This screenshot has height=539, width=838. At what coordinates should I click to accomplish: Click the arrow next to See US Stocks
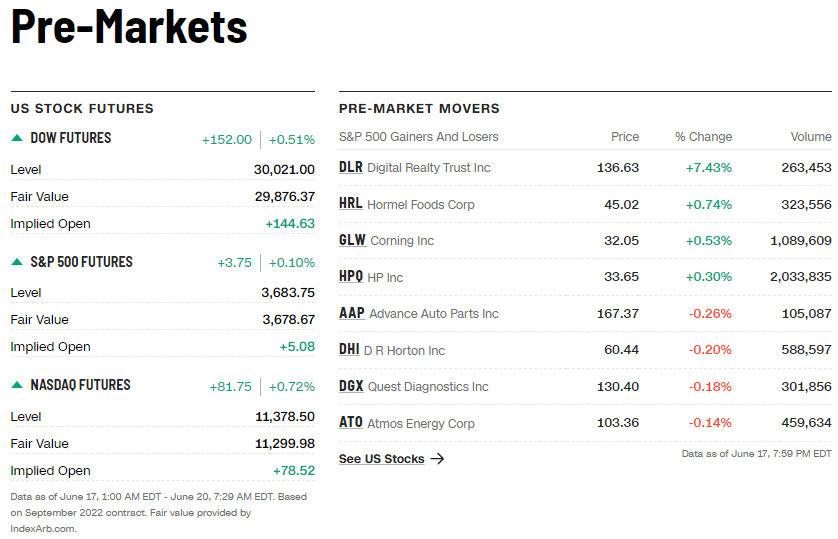tap(437, 459)
